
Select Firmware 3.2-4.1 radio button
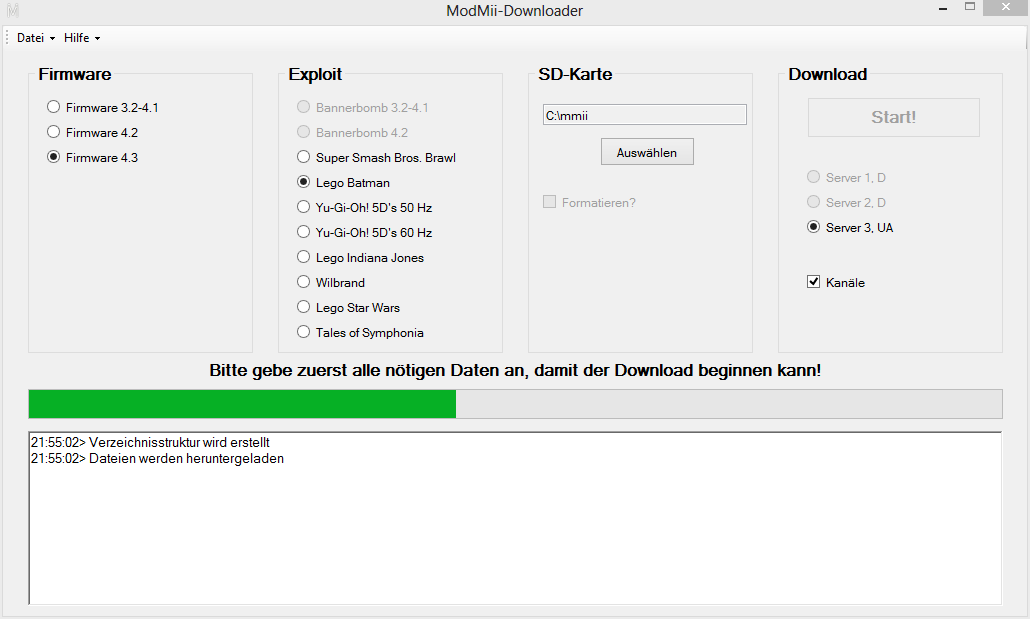[x=54, y=107]
